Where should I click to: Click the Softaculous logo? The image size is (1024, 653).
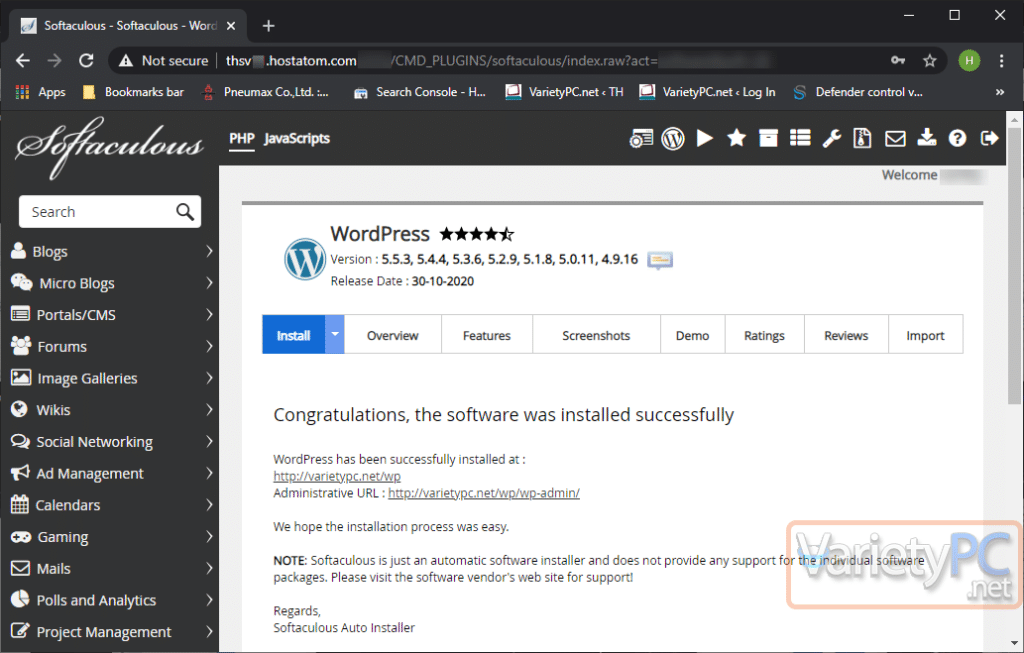pyautogui.click(x=109, y=147)
